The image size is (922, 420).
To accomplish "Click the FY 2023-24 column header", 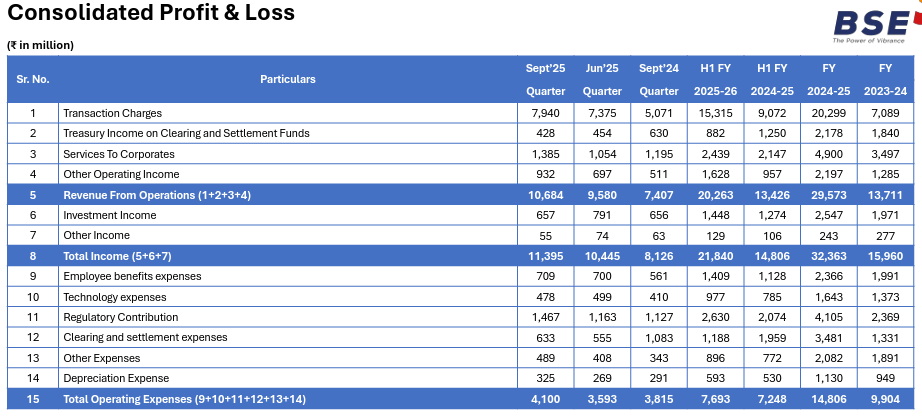I will [885, 79].
